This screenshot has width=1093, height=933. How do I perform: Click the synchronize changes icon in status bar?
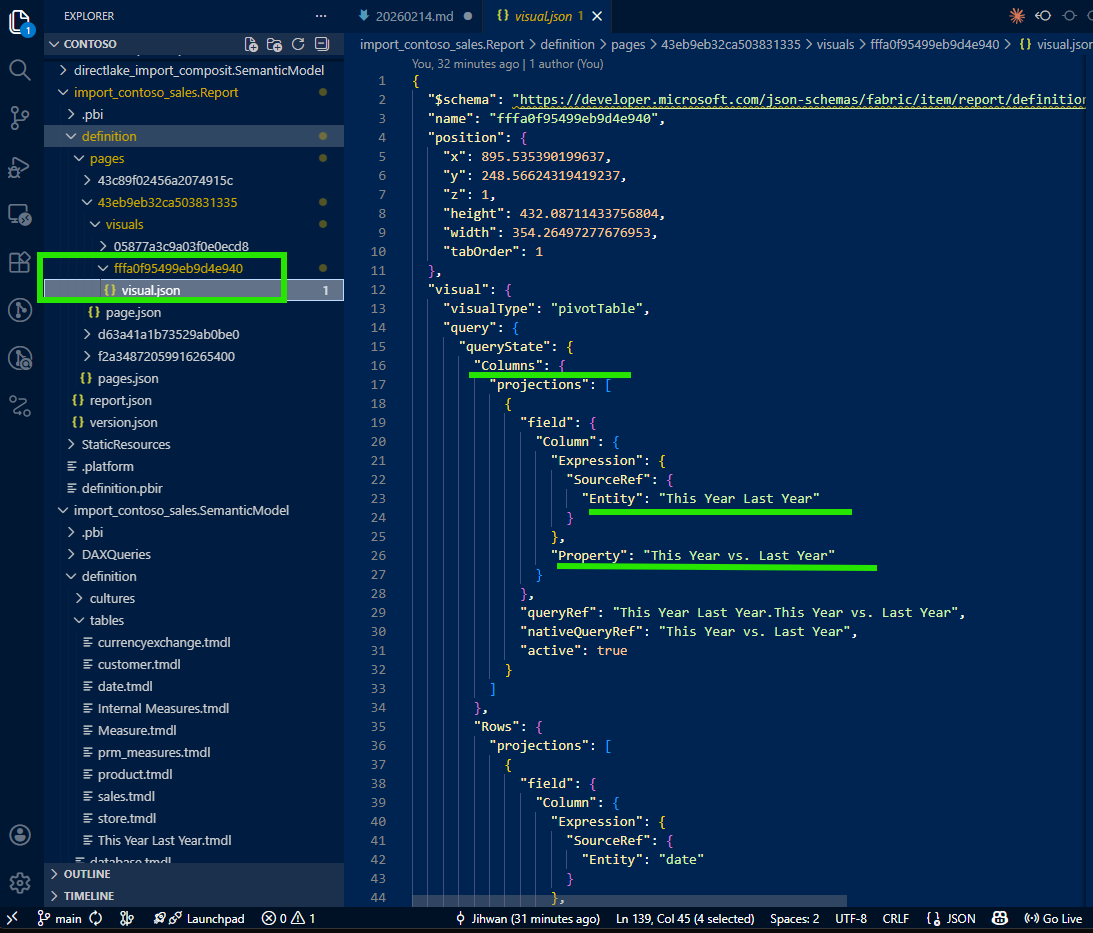[x=96, y=918]
